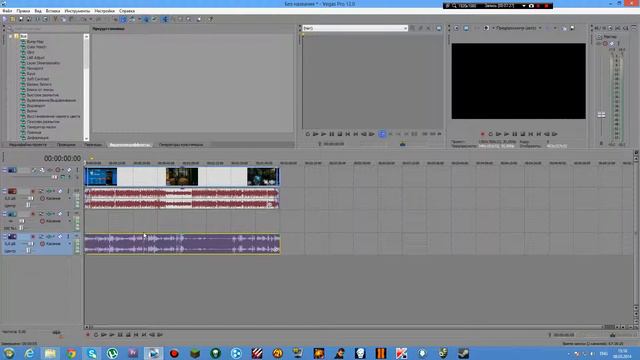Toggle Automatic Crossfades in toolbar
Image resolution: width=640 pixels, height=360 pixels.
click(123, 19)
